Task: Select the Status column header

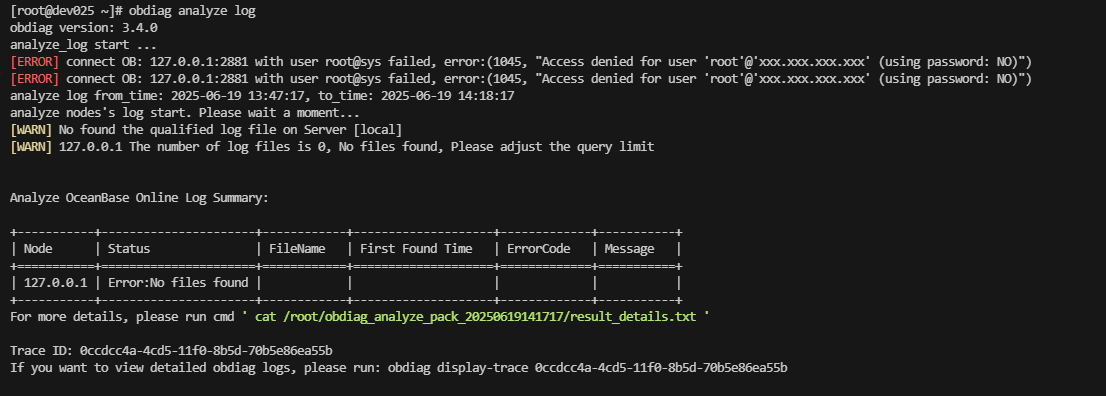Action: 128,248
